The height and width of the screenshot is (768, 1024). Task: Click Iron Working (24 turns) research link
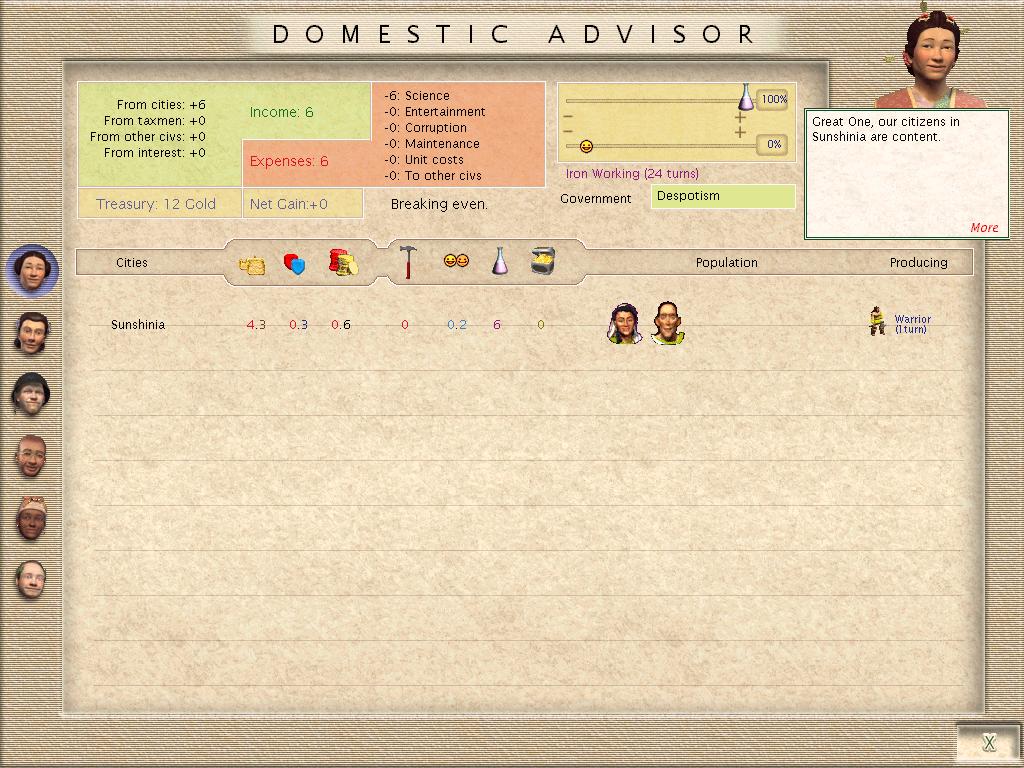632,174
